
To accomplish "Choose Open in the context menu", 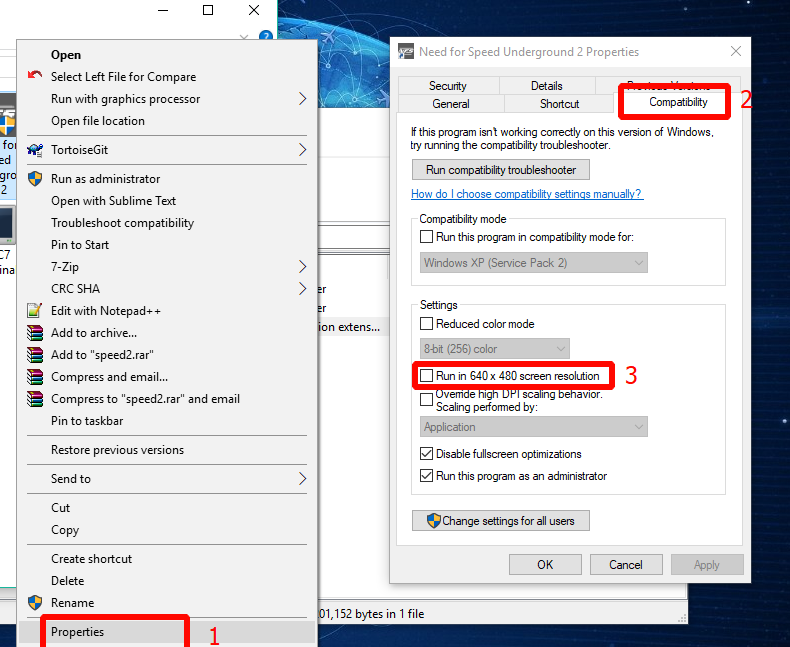I will 167,54.
